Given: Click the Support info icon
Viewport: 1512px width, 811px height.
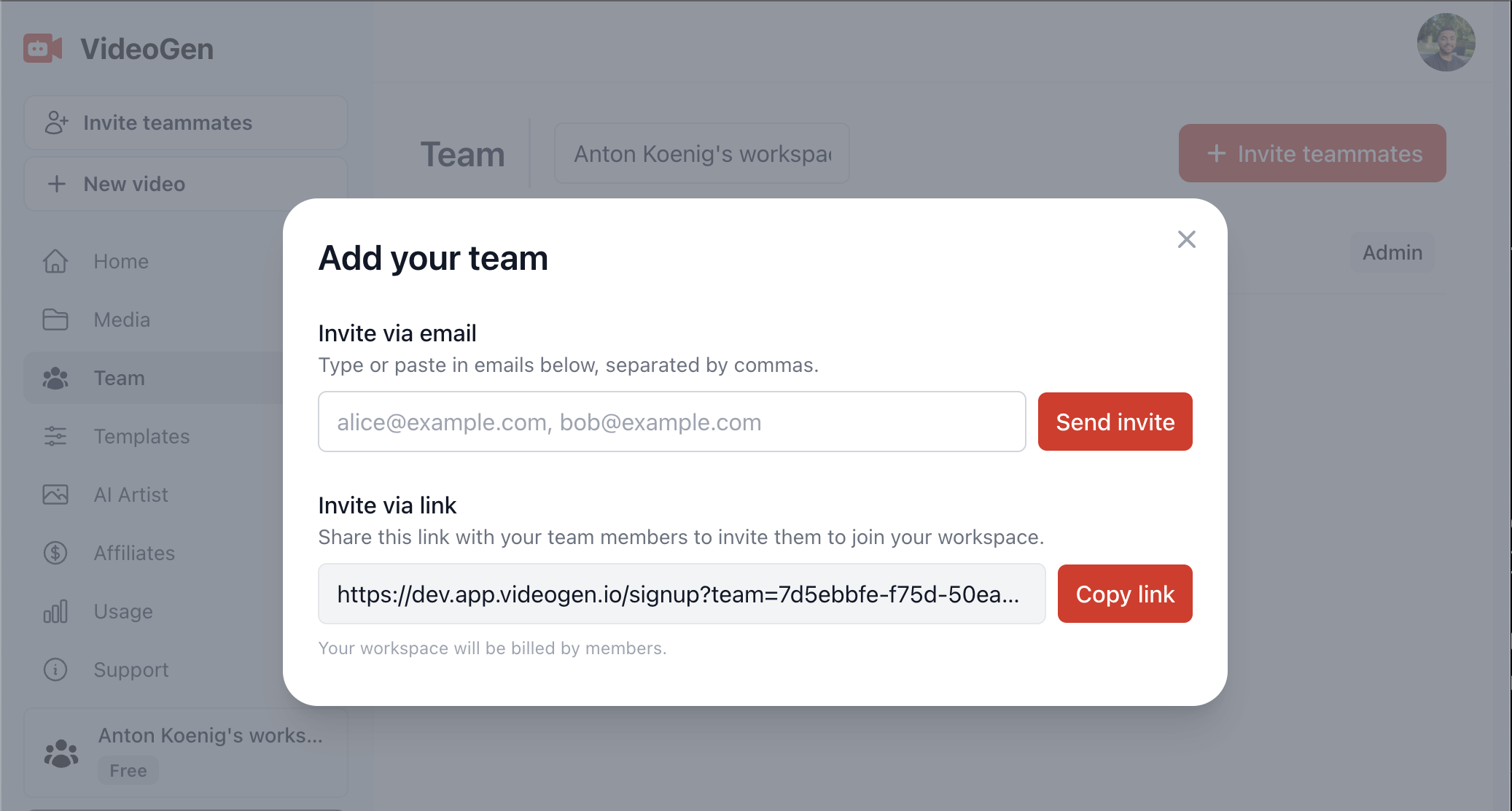Looking at the screenshot, I should point(55,670).
